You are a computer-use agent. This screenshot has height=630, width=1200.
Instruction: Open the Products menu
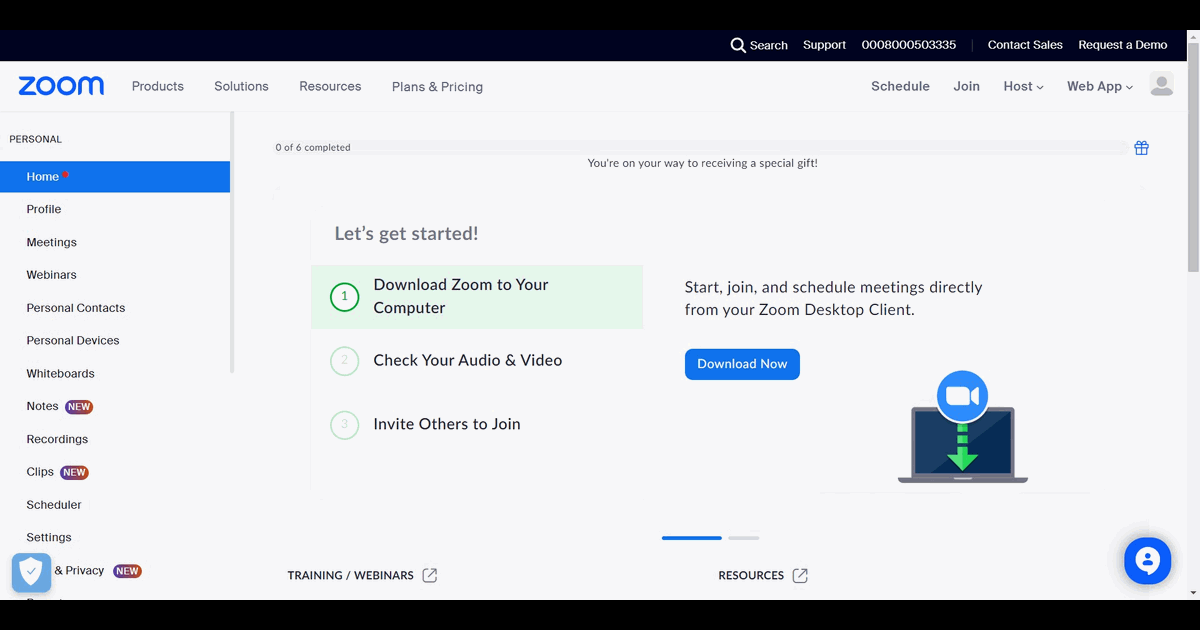click(x=158, y=87)
